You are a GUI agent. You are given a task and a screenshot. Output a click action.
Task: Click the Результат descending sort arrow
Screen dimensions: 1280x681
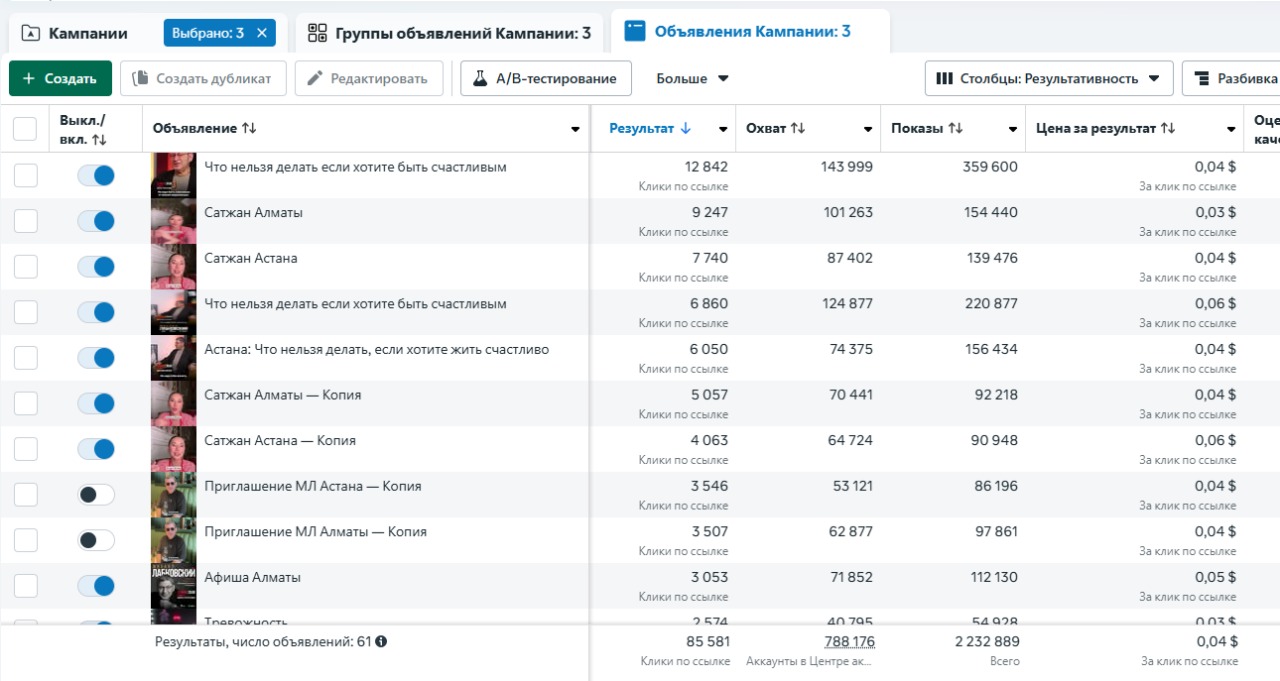685,129
